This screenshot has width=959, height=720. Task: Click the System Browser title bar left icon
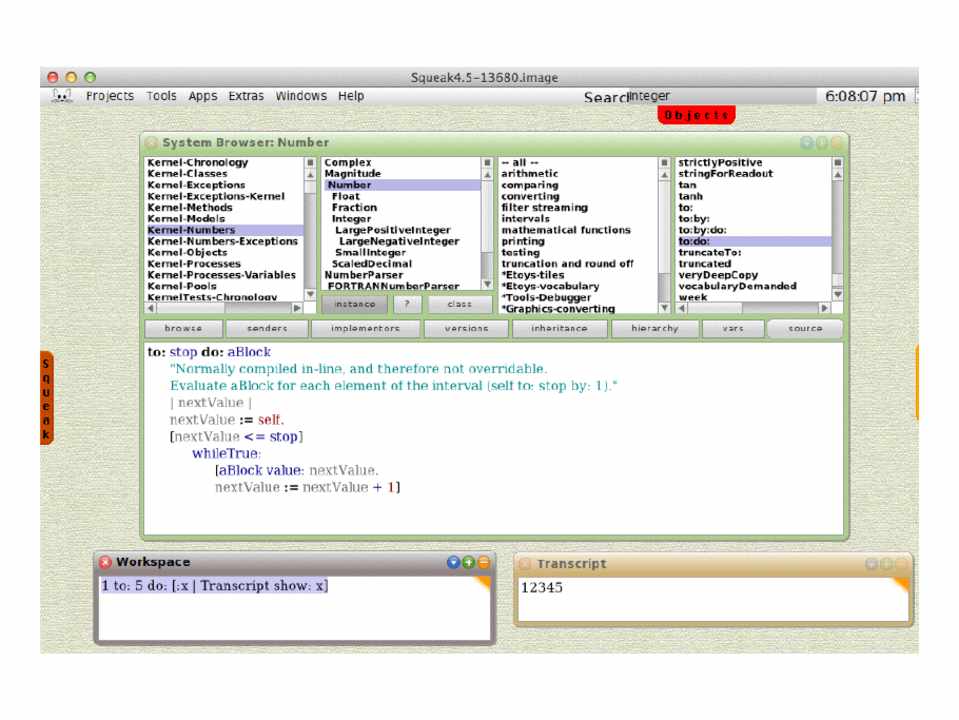coord(152,143)
